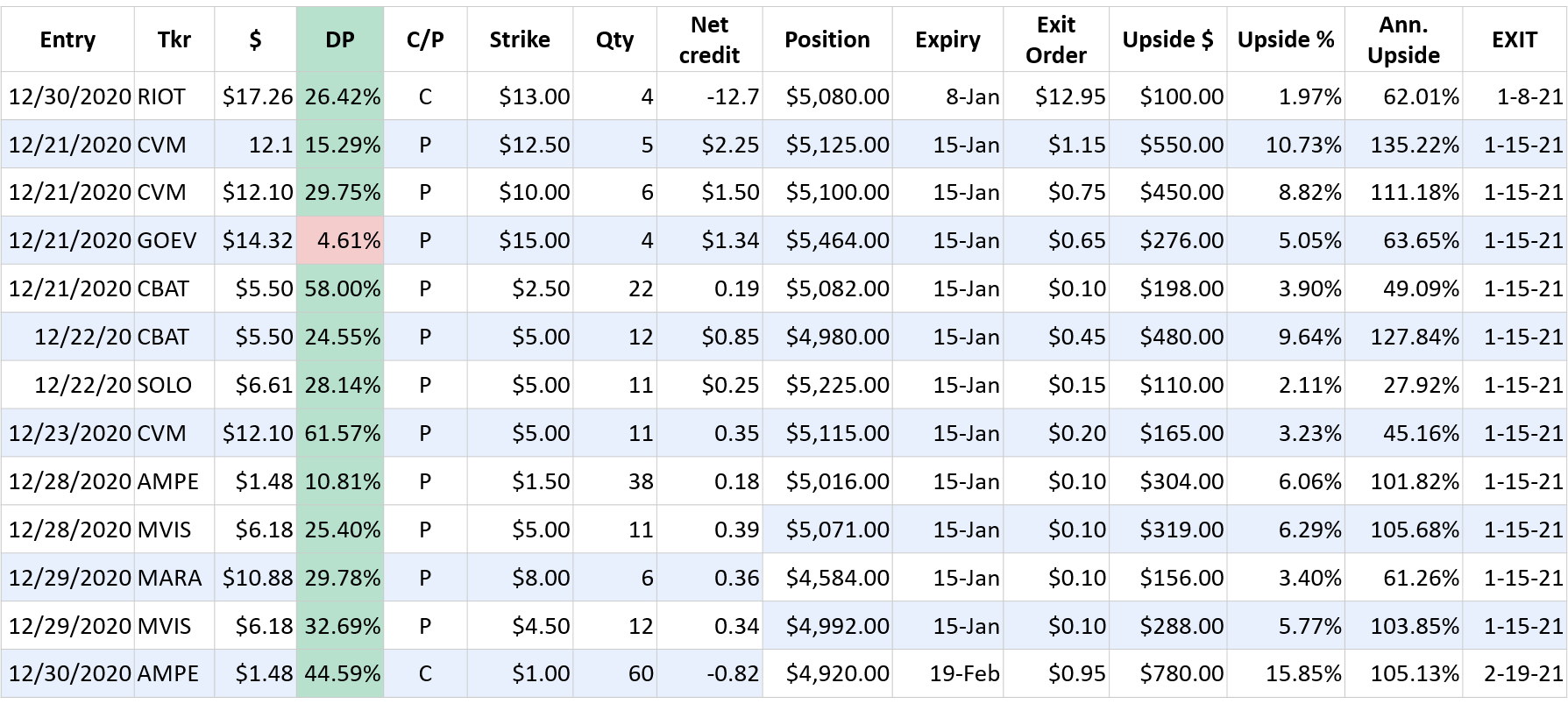Select the GOEV ticker cell
Viewport: 1568px width, 704px height.
click(x=174, y=240)
